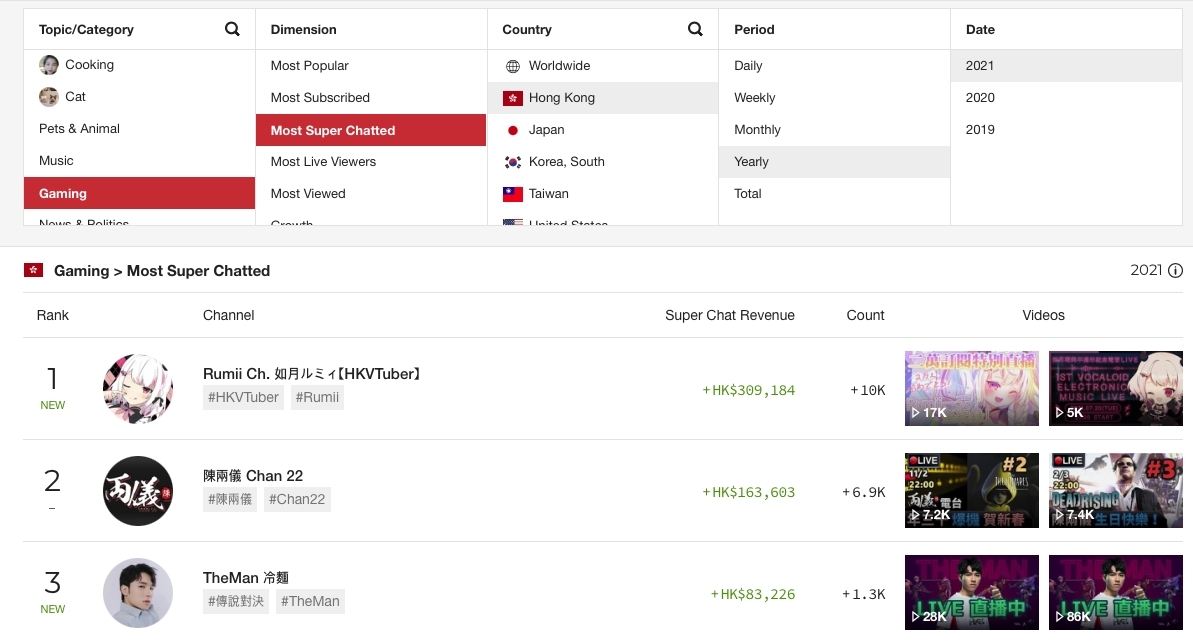Select the Daily period option
The width and height of the screenshot is (1193, 642).
748,65
